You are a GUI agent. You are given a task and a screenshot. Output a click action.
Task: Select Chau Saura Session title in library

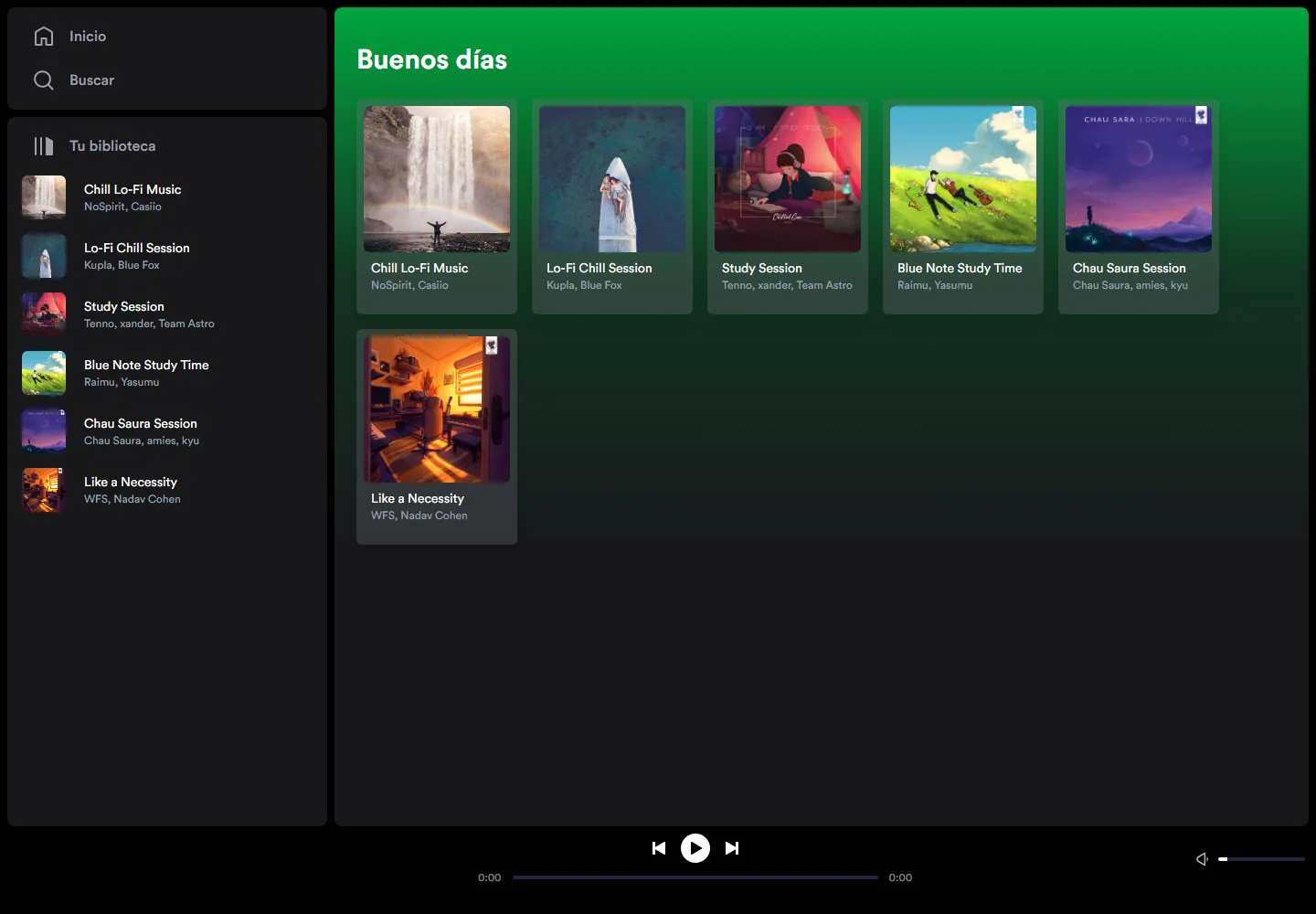pyautogui.click(x=141, y=423)
